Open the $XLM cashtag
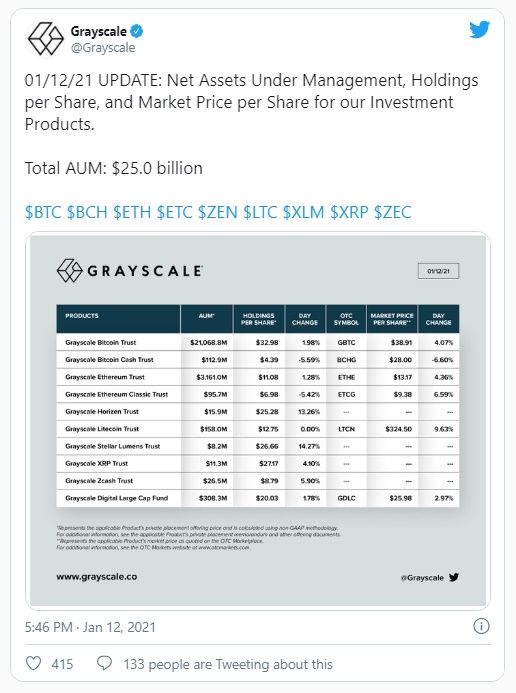 [304, 212]
